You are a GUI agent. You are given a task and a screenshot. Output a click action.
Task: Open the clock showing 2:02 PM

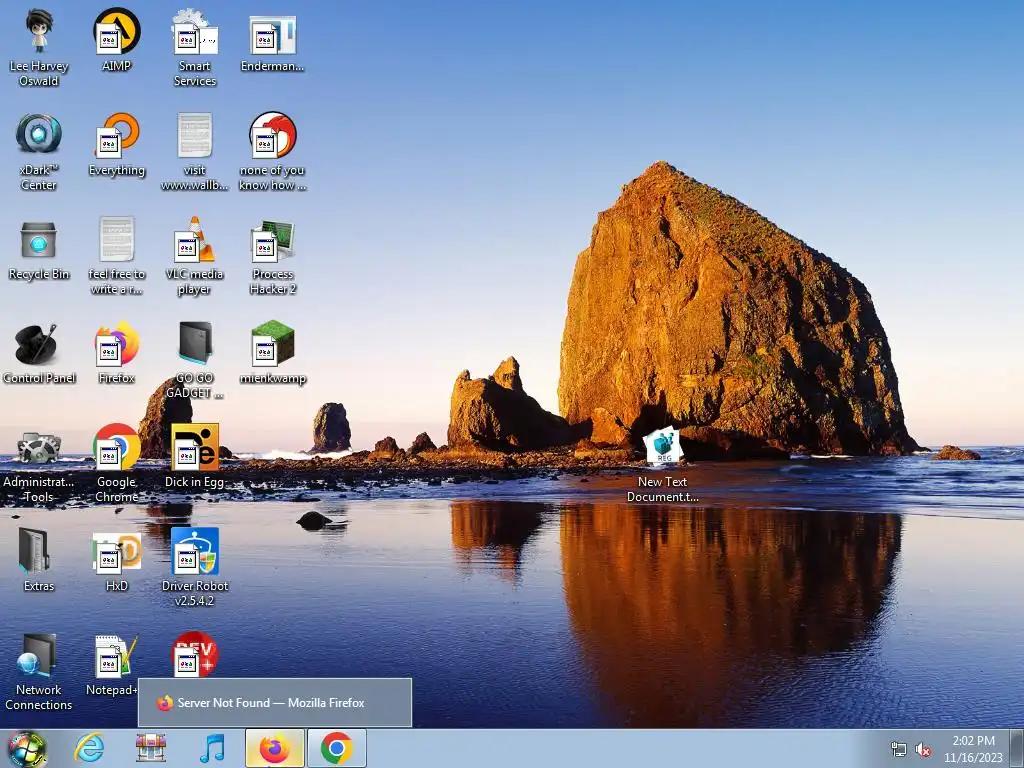click(973, 749)
